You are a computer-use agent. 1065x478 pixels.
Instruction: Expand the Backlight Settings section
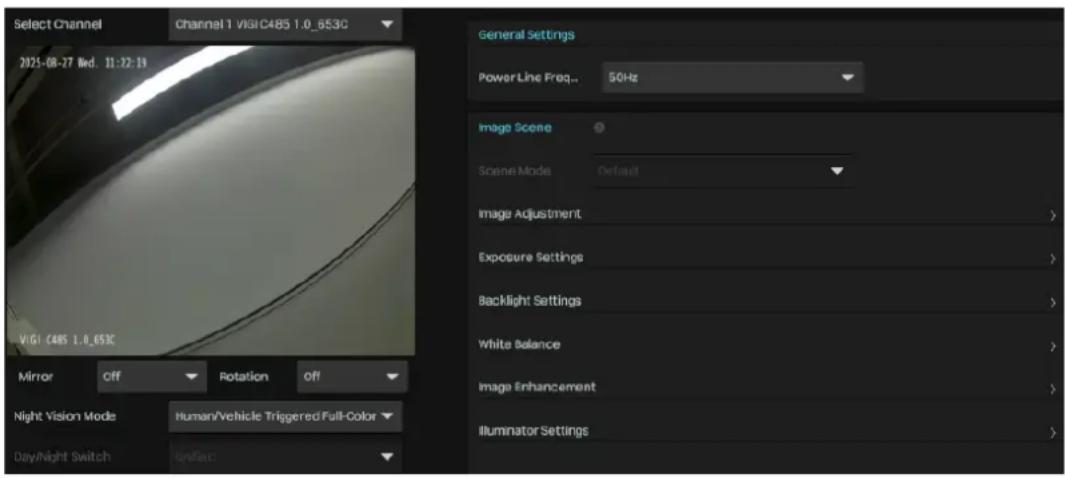pos(768,301)
